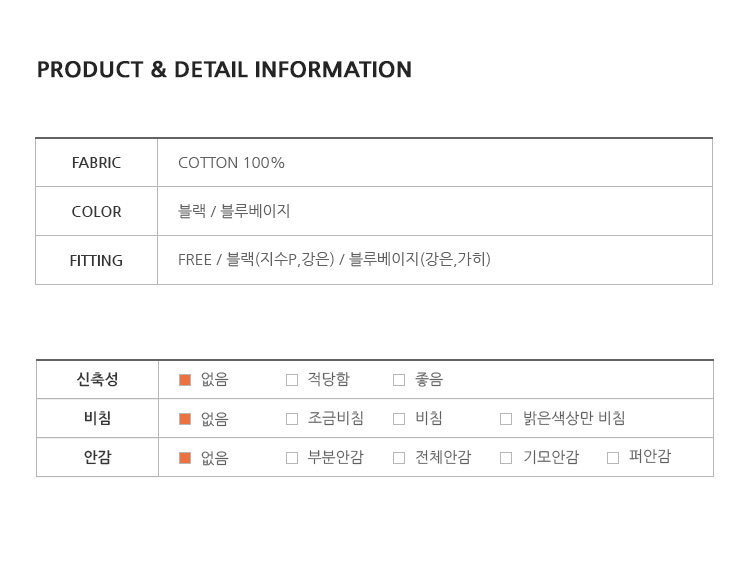Check the 없음 box for 신축성
Viewport: 750px width, 563px height.
click(185, 380)
